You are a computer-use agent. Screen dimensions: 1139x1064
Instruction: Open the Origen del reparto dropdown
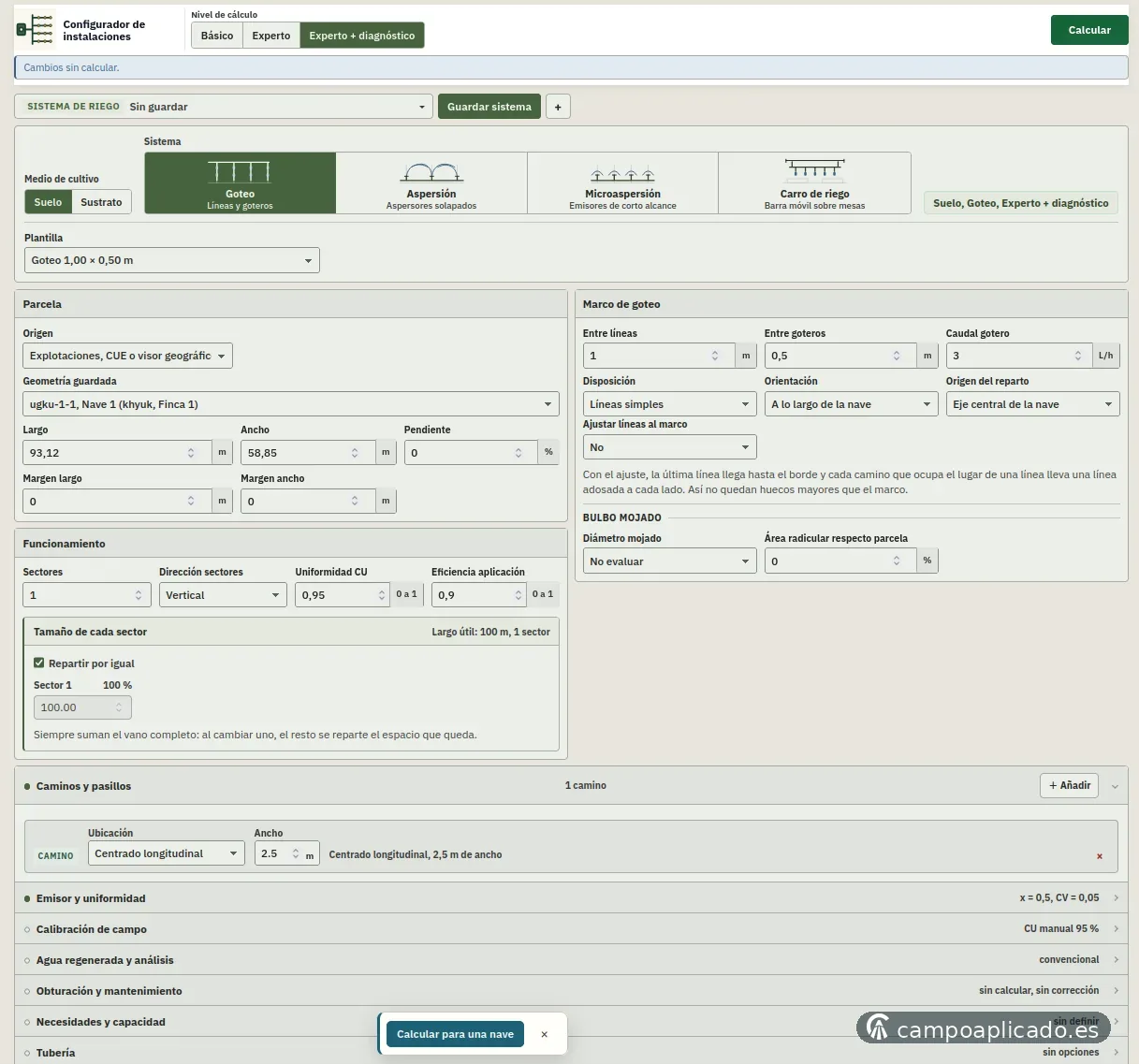click(1033, 404)
